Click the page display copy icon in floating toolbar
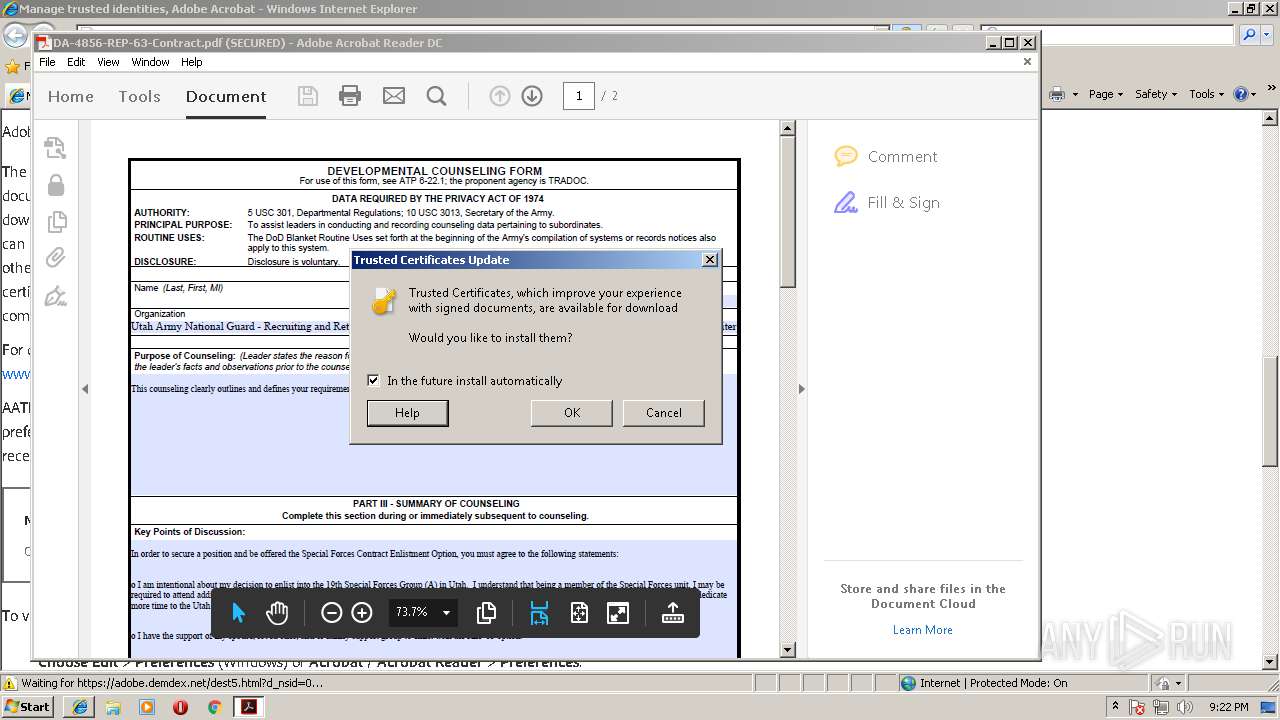Viewport: 1280px width, 720px height. 487,613
